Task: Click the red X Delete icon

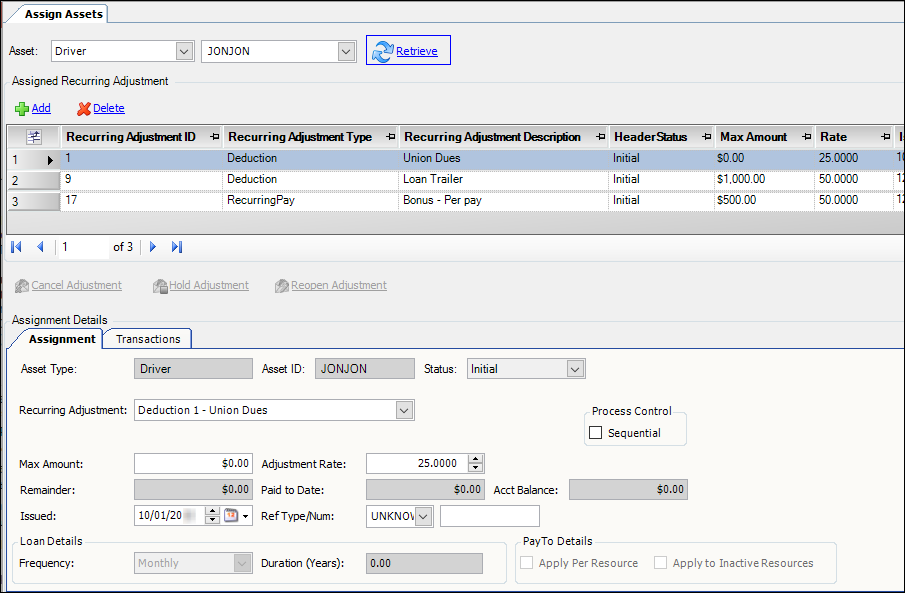Action: pyautogui.click(x=84, y=108)
